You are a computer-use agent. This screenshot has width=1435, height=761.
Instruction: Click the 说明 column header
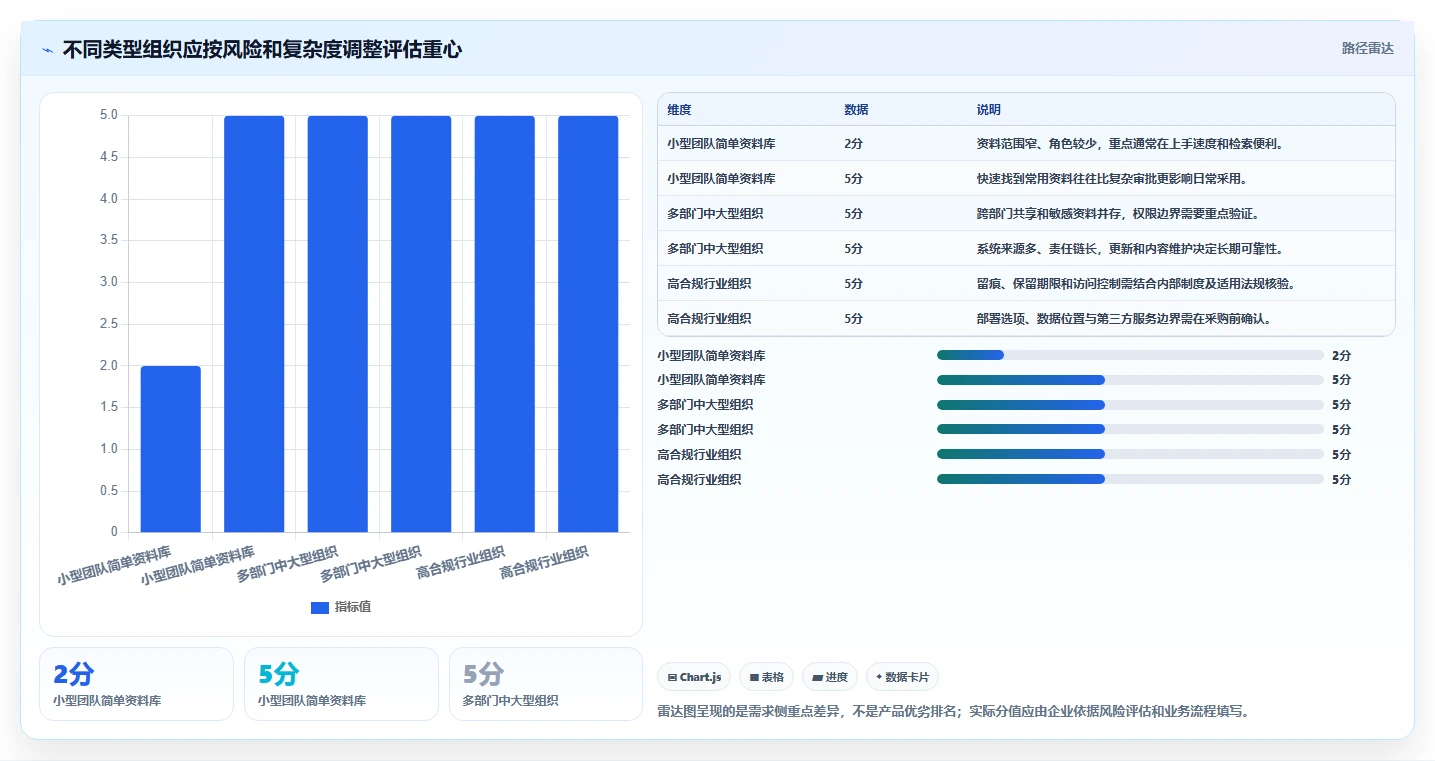pos(989,110)
